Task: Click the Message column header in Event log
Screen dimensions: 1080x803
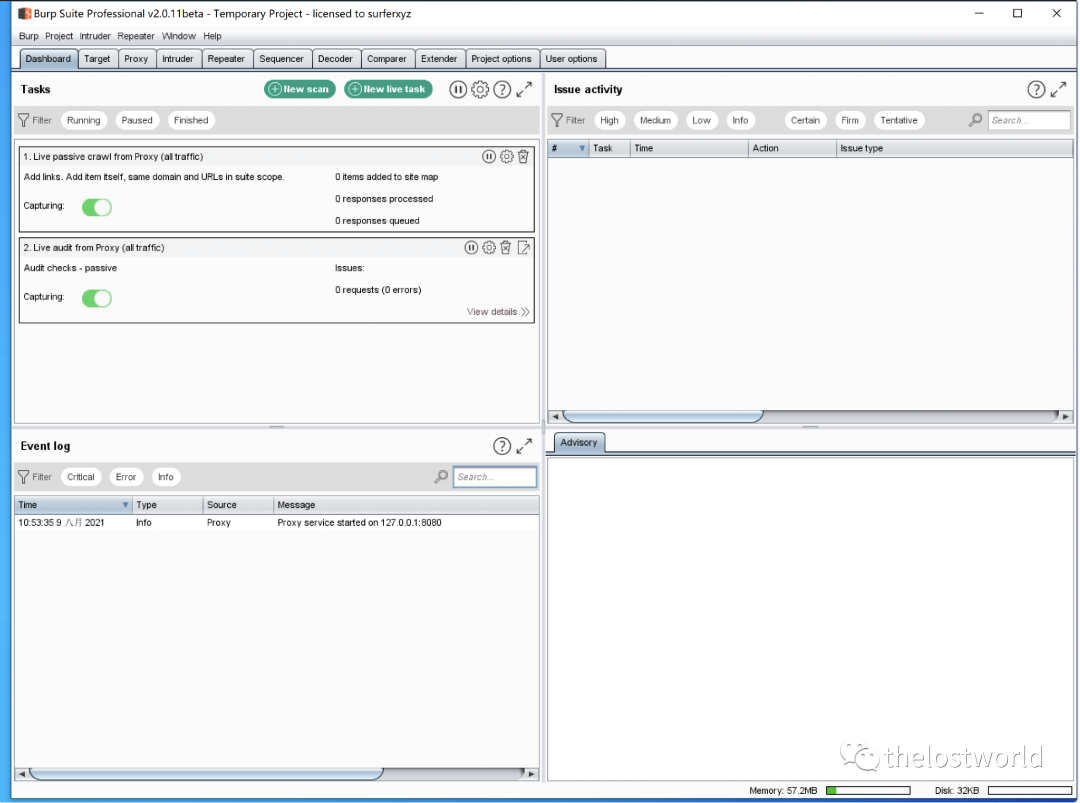Action: 406,505
